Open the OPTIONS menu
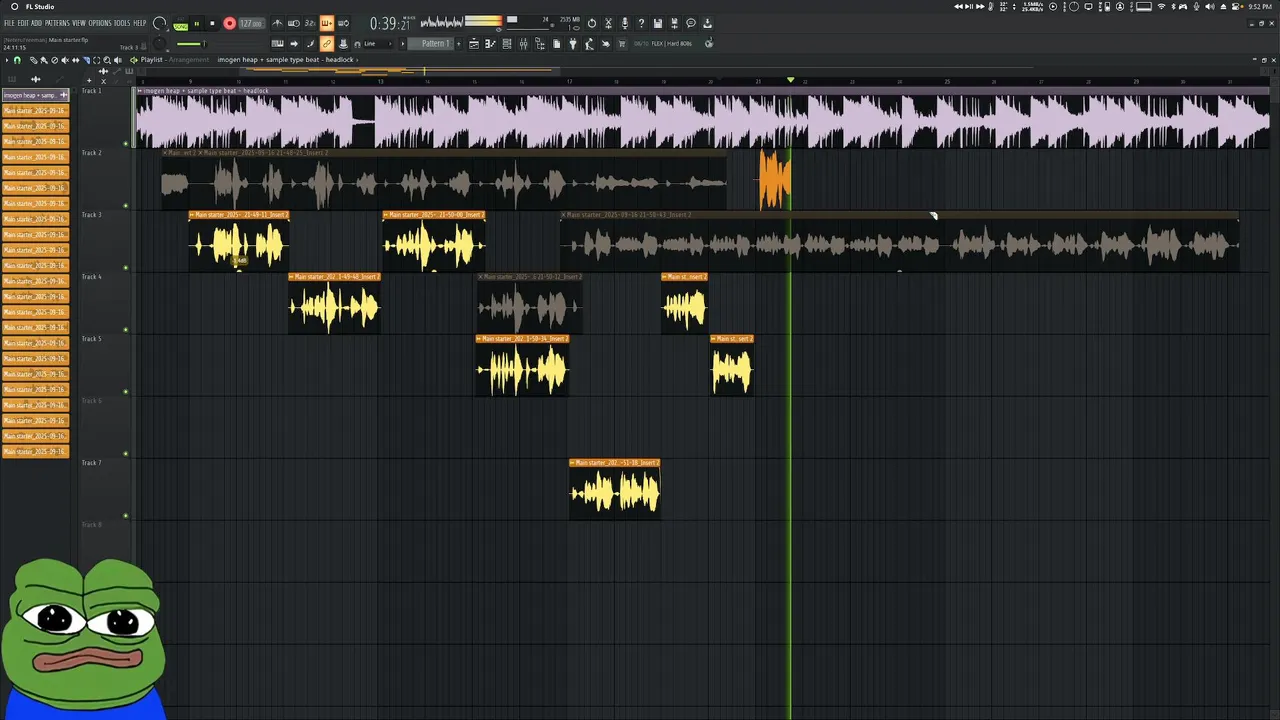The image size is (1280, 720). (100, 23)
